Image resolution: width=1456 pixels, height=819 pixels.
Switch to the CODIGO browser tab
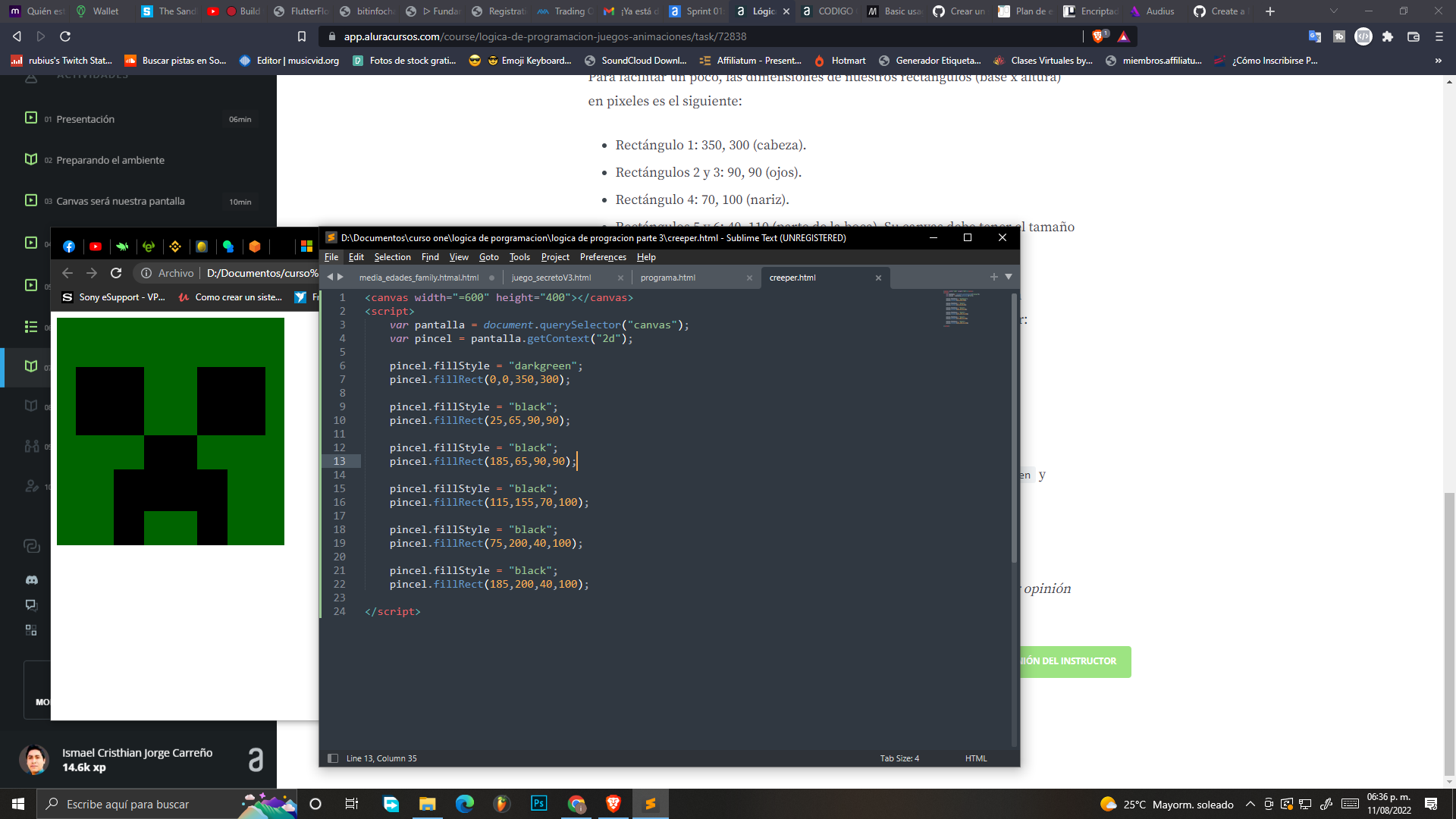click(828, 11)
